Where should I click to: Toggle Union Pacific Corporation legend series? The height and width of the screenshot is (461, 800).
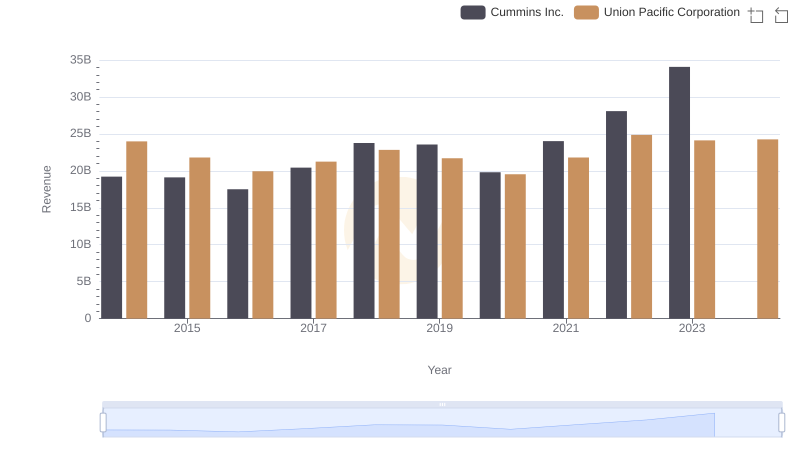tap(657, 12)
